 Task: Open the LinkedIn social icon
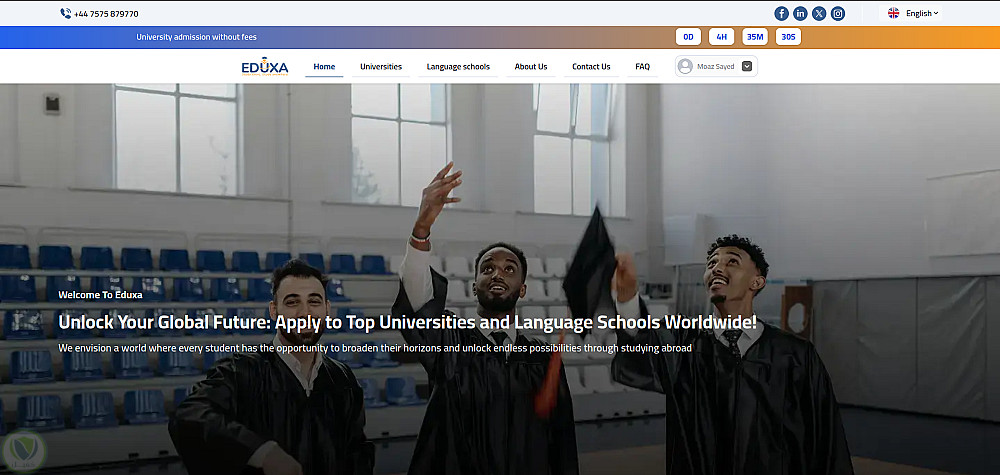800,13
